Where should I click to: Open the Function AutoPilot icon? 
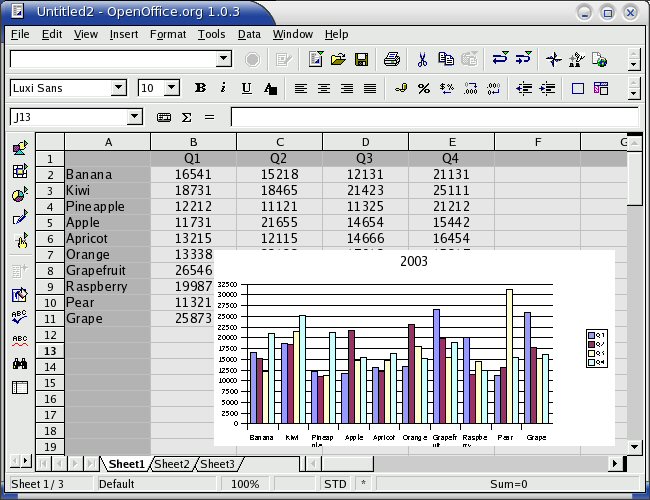point(164,117)
